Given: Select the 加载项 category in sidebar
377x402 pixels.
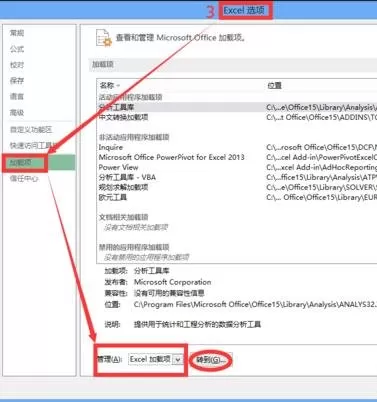Looking at the screenshot, I should [x=39, y=163].
